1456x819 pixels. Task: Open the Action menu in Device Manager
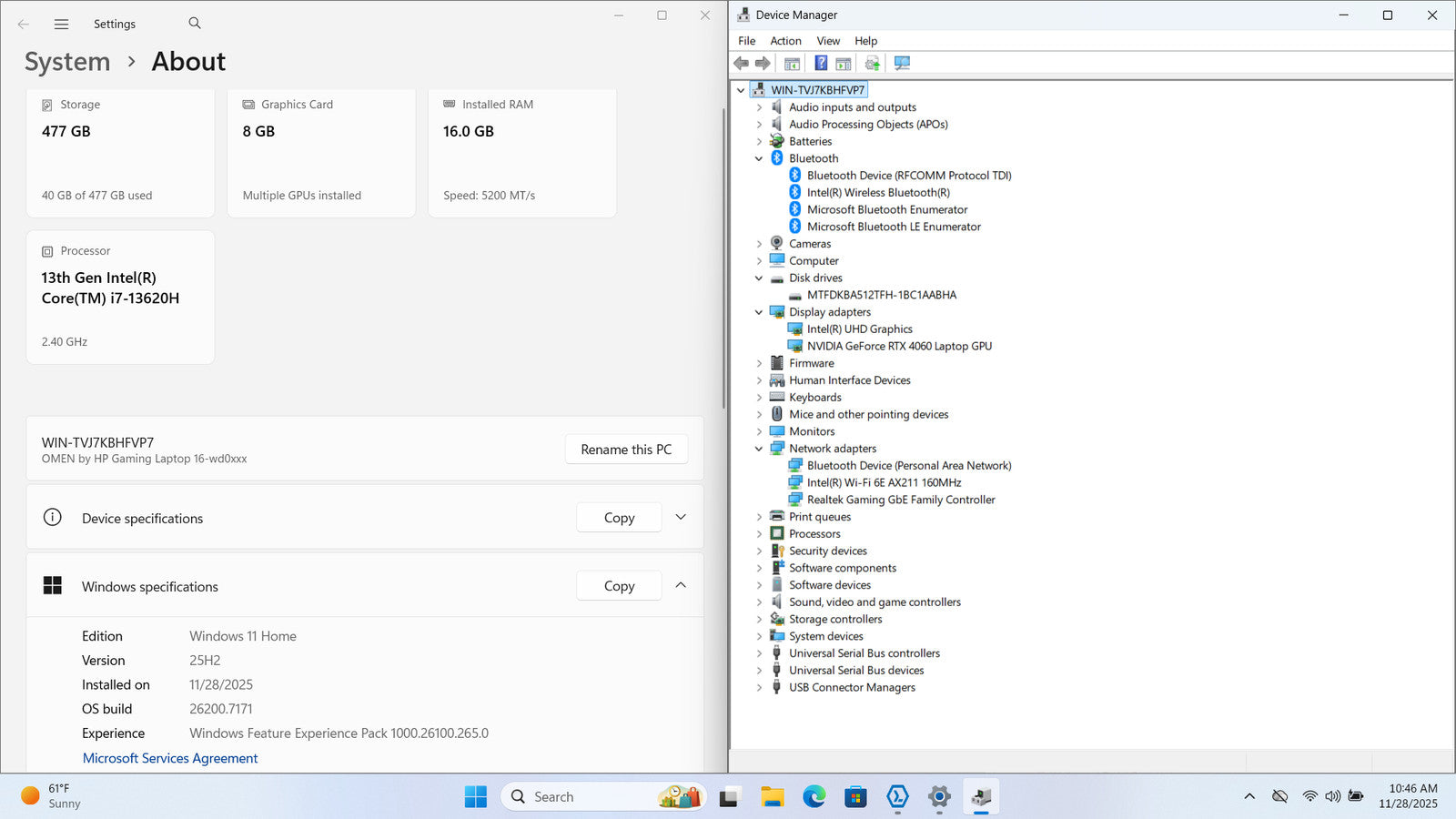(785, 41)
